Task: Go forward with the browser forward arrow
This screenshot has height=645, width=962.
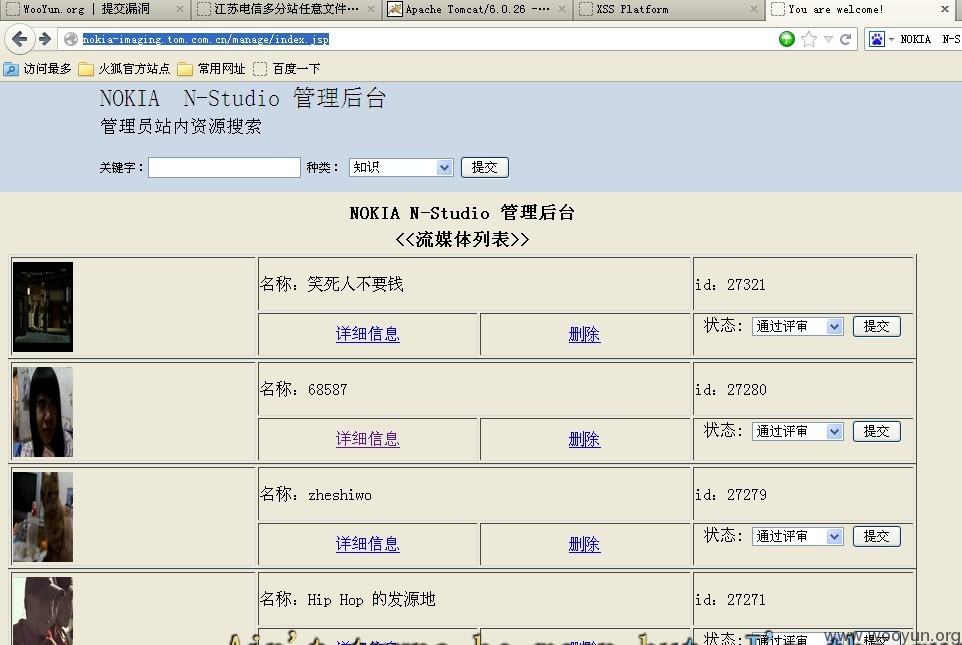Action: tap(45, 39)
